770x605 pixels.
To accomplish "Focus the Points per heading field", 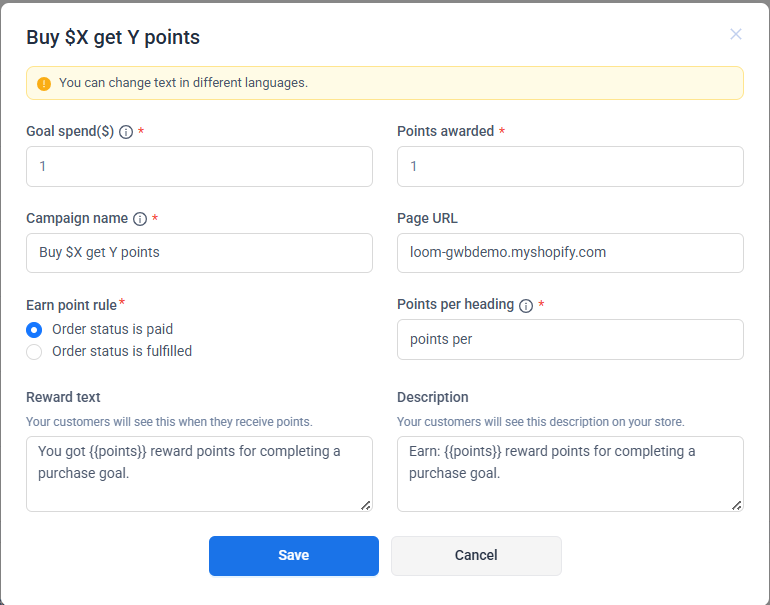I will tap(570, 339).
